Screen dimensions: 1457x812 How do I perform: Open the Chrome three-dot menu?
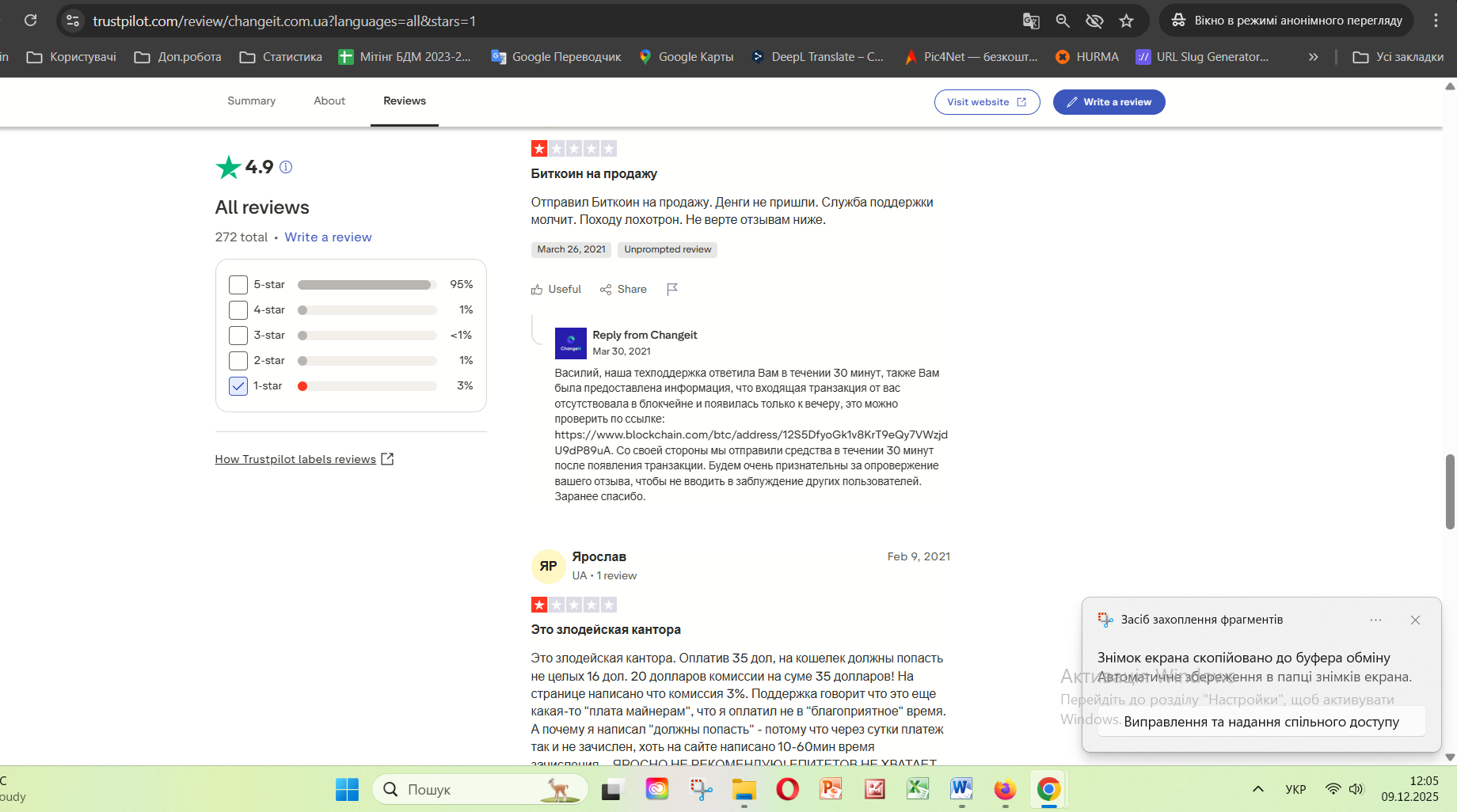coord(1436,21)
